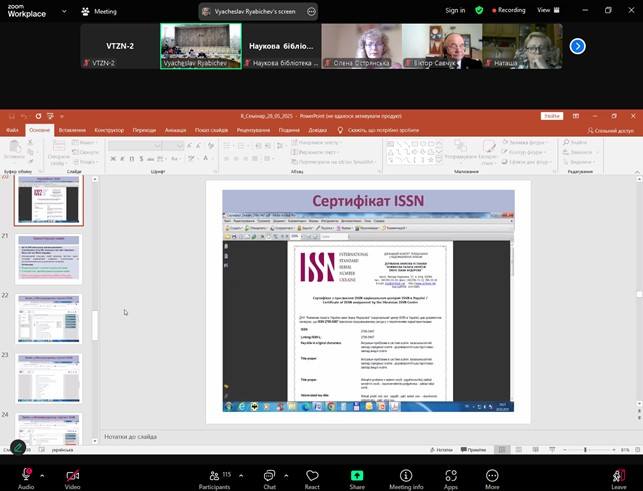This screenshot has width=643, height=491.
Task: Collapse the PowerPoint ribbon arrow
Action: [637, 171]
